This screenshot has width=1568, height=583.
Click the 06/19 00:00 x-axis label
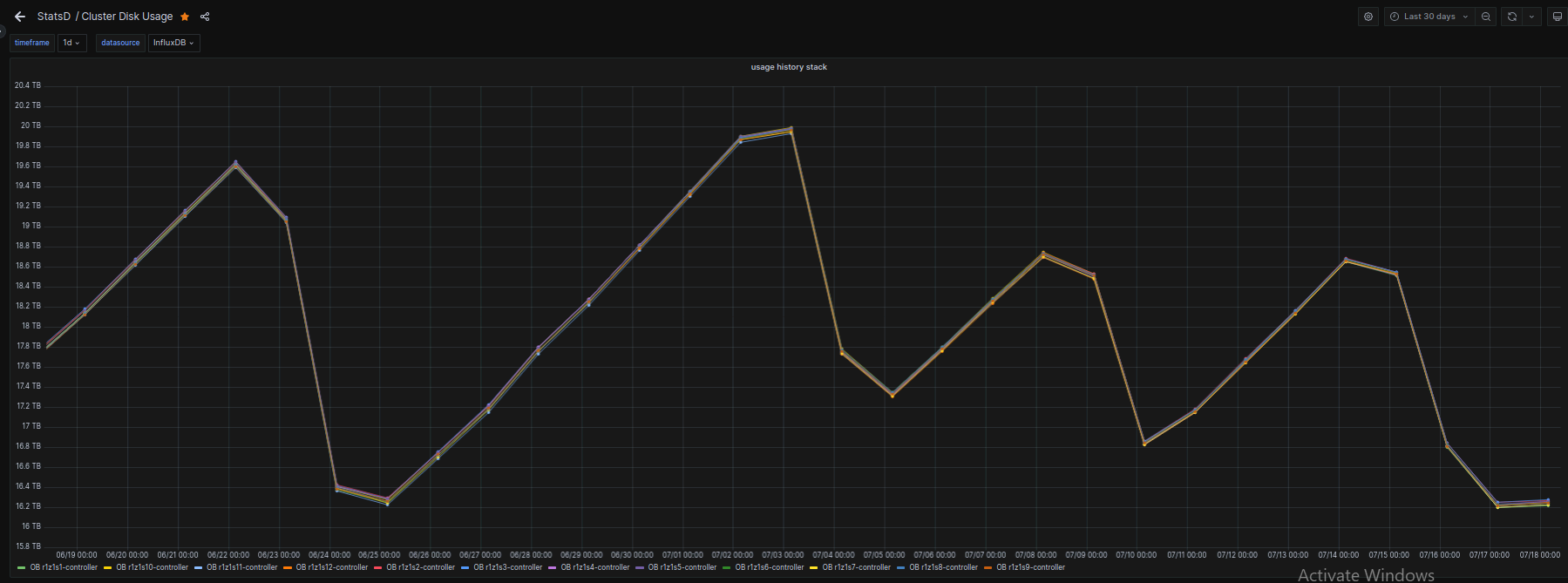point(77,555)
